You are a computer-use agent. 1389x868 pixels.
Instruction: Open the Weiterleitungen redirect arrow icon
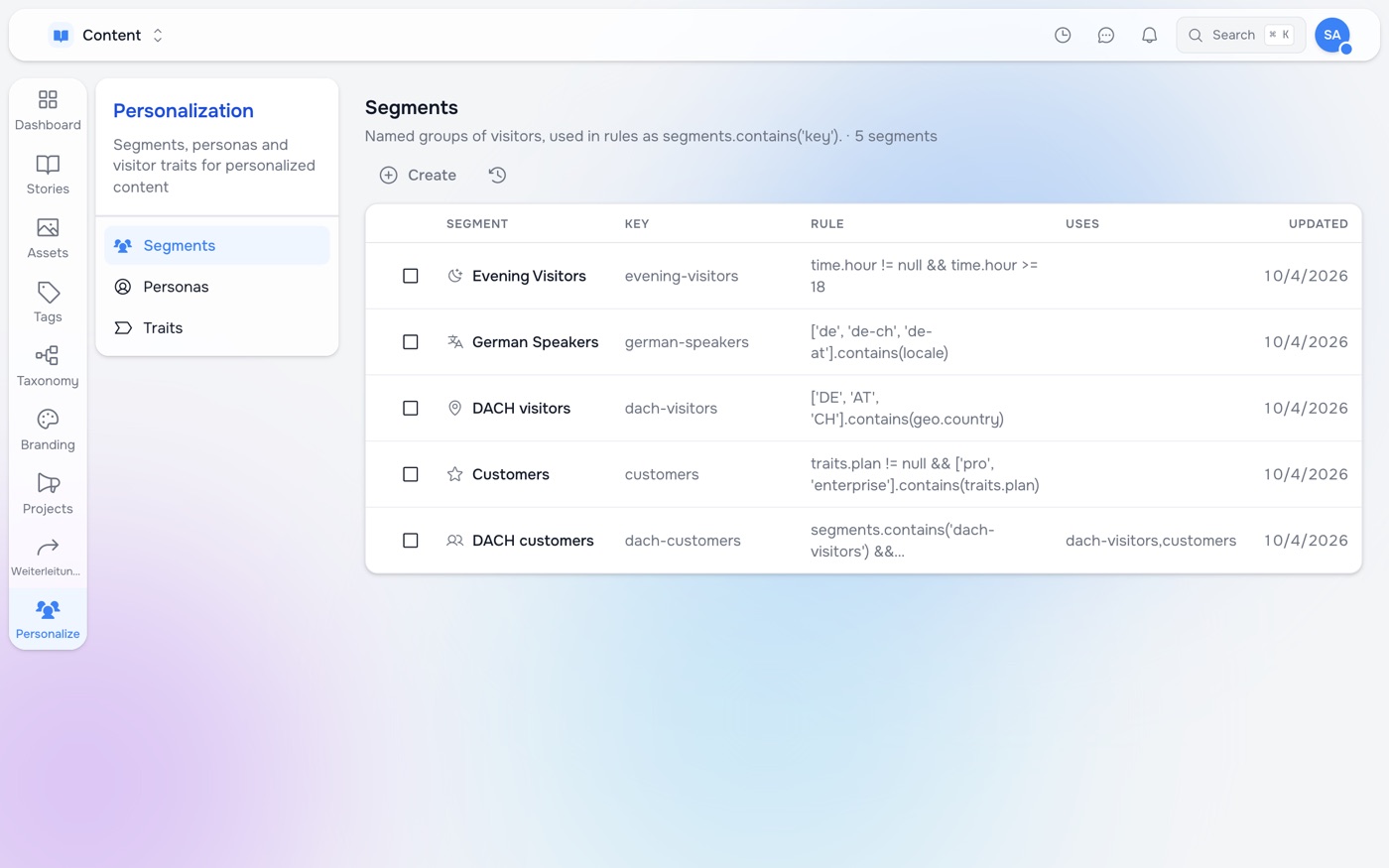click(x=48, y=547)
